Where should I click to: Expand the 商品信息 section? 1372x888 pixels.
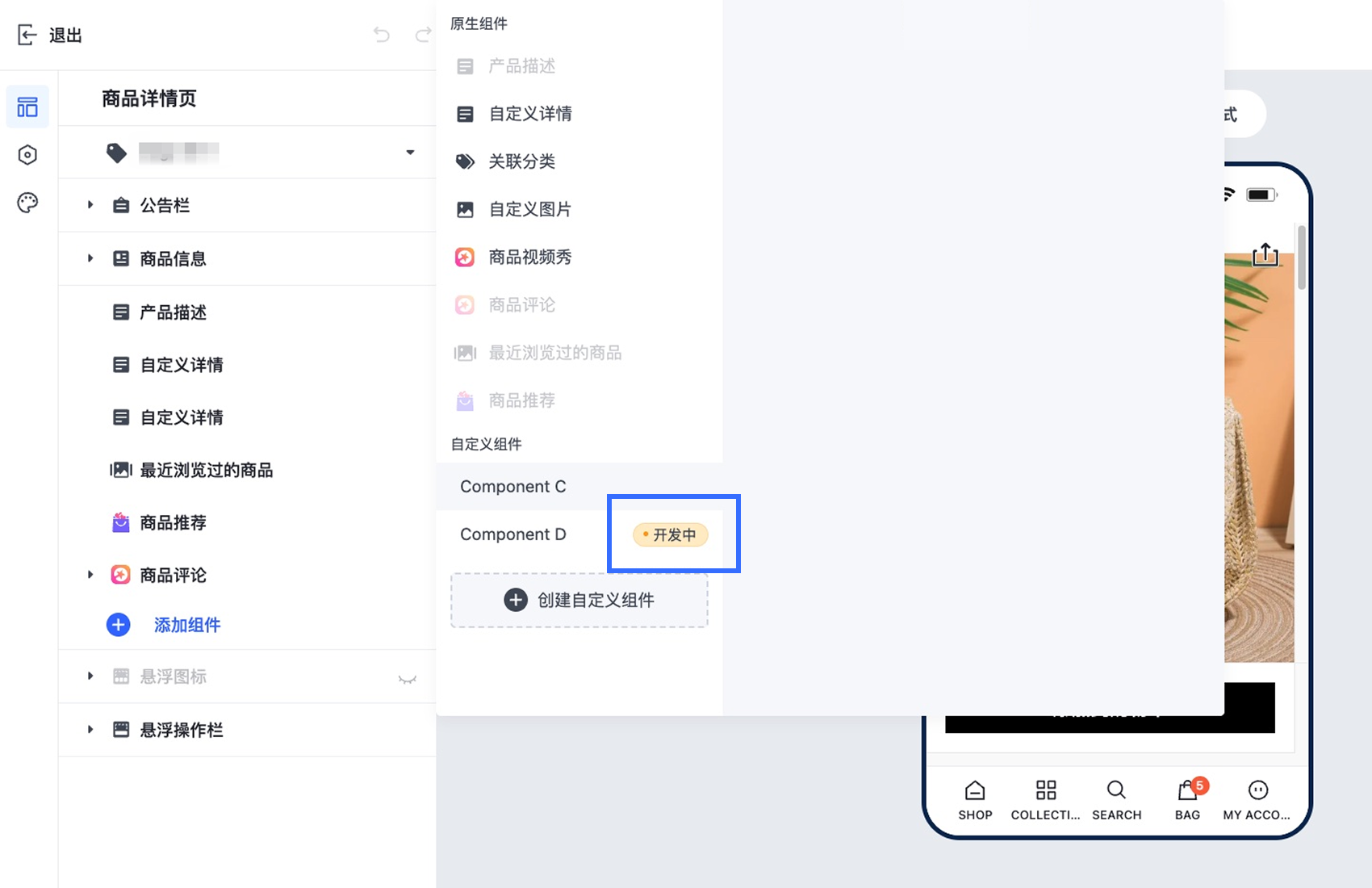(x=90, y=258)
